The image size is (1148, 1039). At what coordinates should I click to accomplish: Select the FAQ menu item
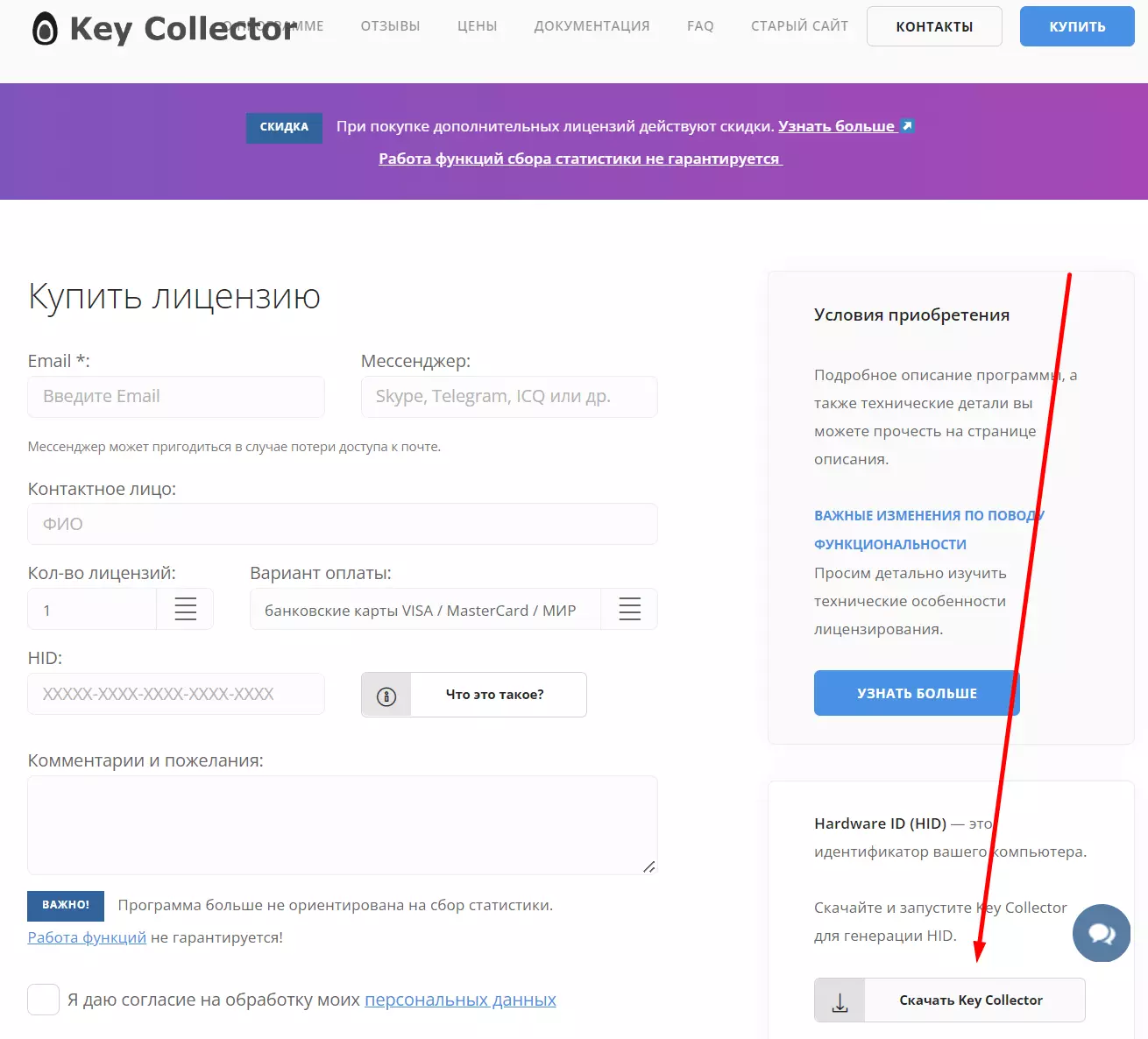point(700,26)
